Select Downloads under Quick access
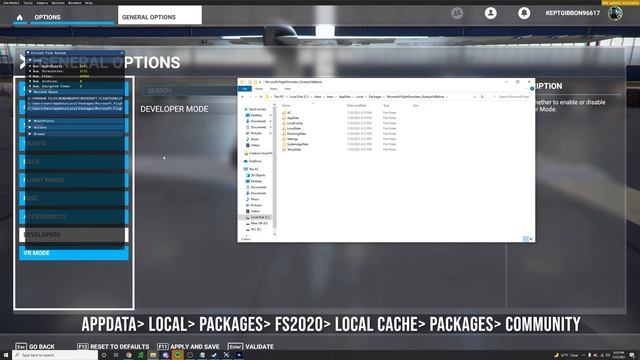This screenshot has width=640, height=360. 258,121
